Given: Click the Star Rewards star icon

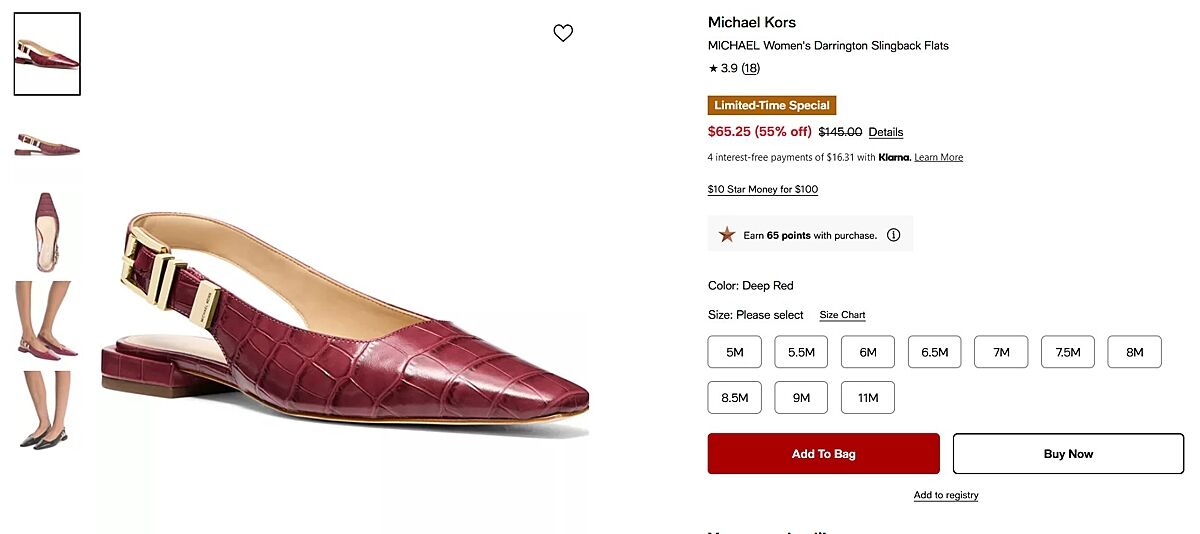Looking at the screenshot, I should (727, 235).
